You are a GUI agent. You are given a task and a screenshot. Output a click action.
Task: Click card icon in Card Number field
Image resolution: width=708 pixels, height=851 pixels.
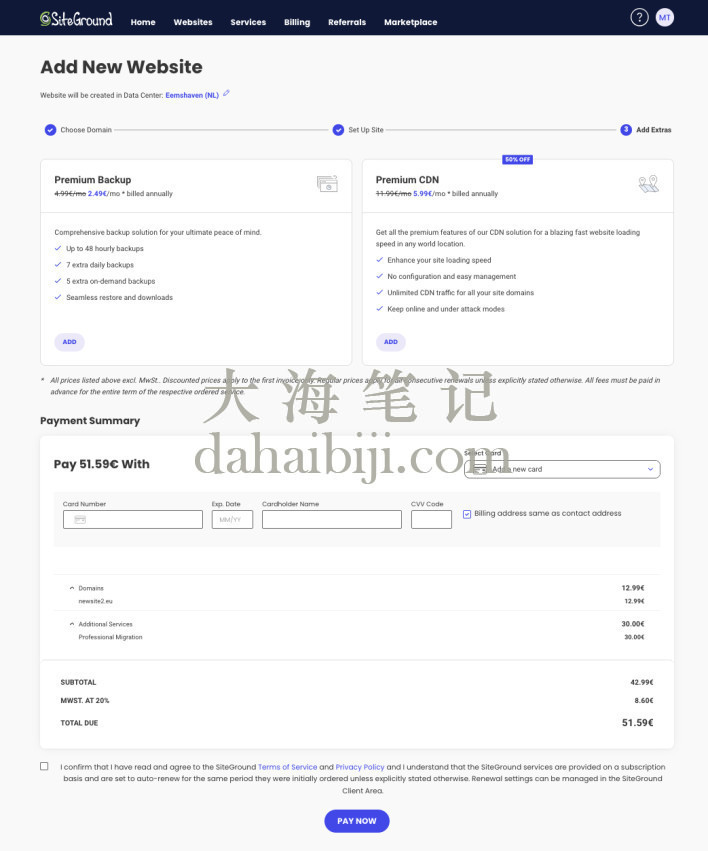coord(80,519)
